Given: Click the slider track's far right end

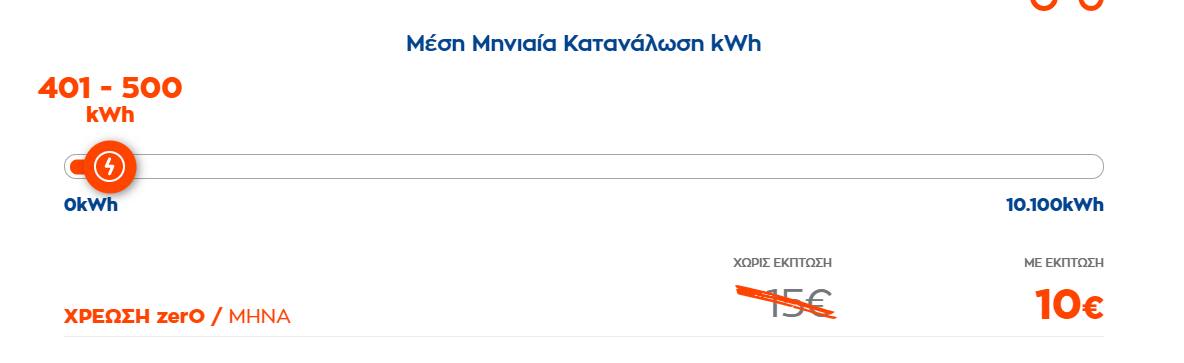Looking at the screenshot, I should click(x=1095, y=167).
